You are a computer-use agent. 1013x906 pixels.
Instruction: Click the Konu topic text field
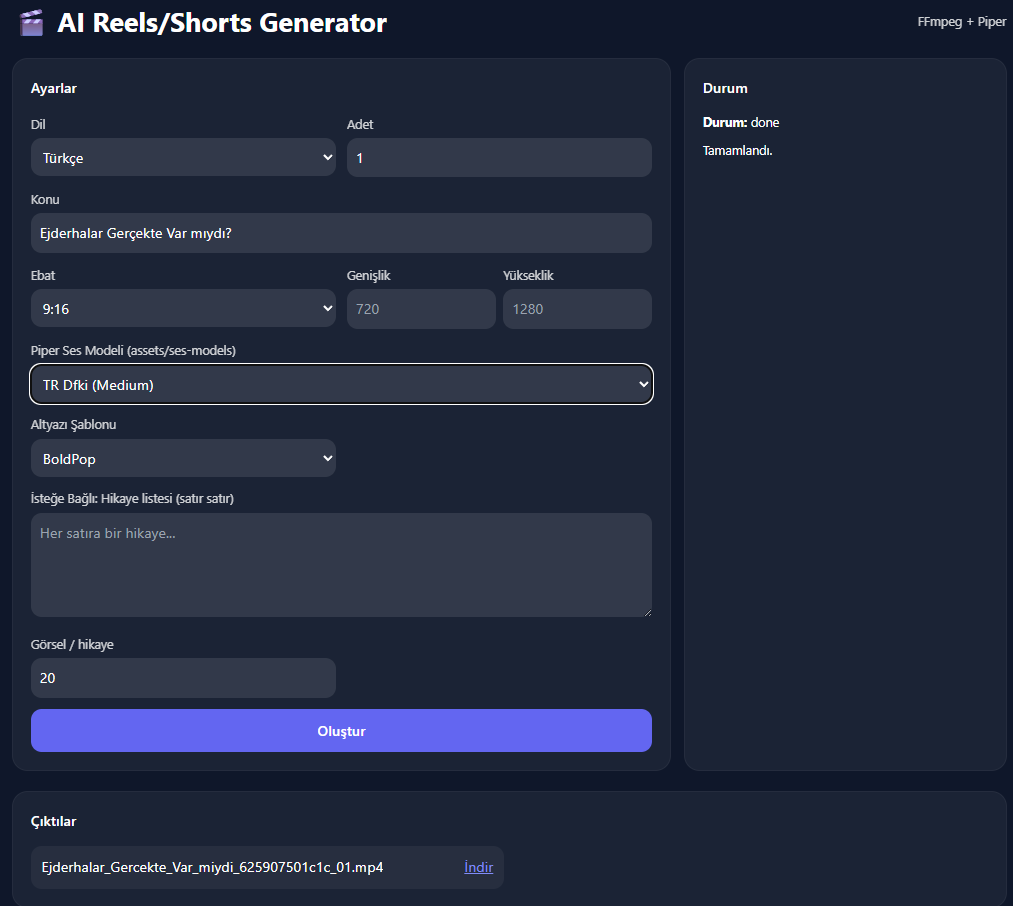point(341,233)
